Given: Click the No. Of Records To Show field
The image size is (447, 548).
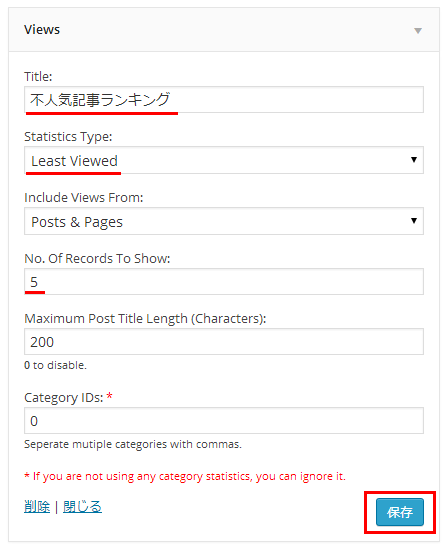Looking at the screenshot, I should pos(224,282).
